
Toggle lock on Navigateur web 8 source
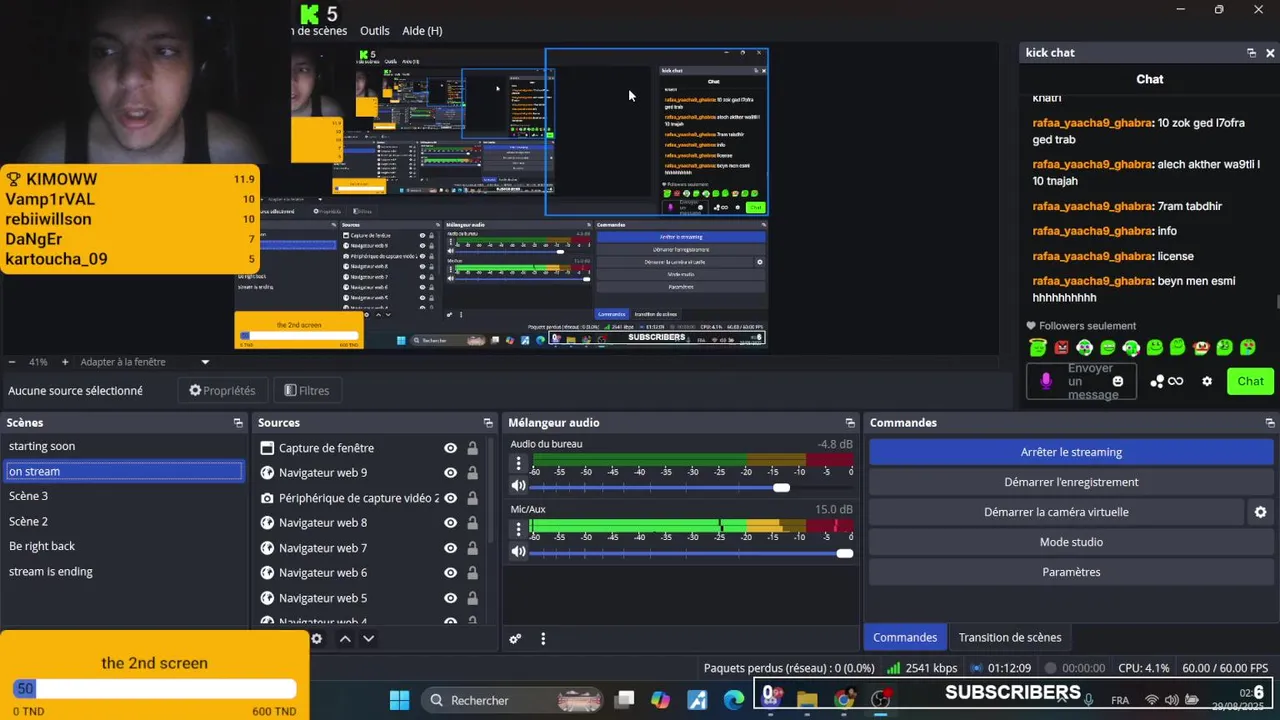pyautogui.click(x=472, y=523)
